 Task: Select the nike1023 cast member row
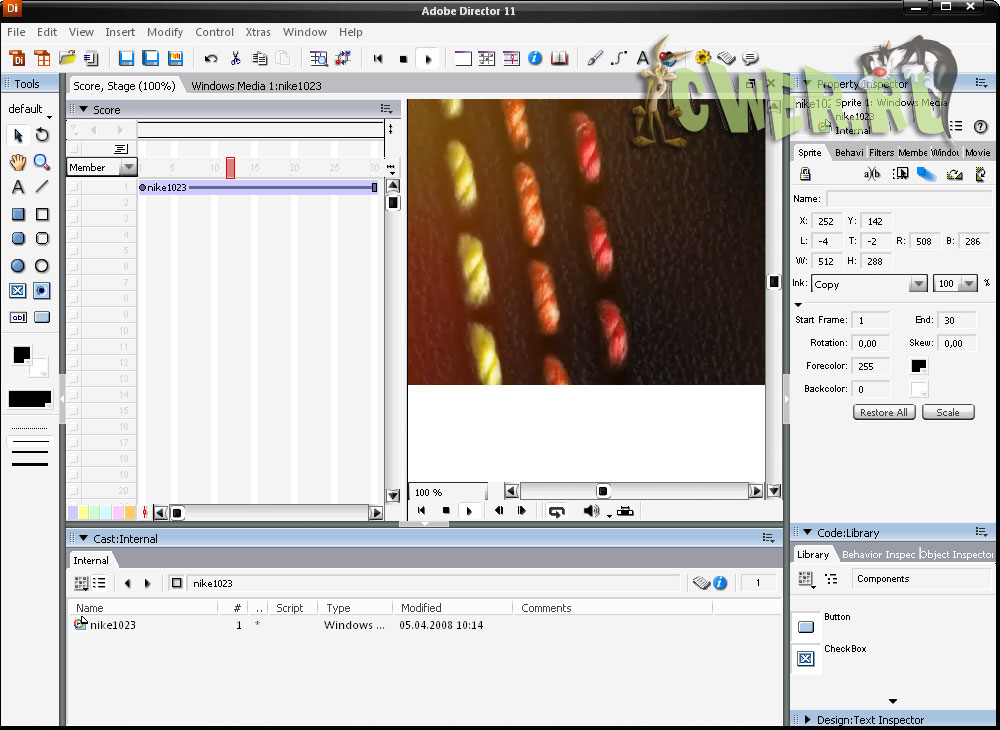[x=112, y=625]
